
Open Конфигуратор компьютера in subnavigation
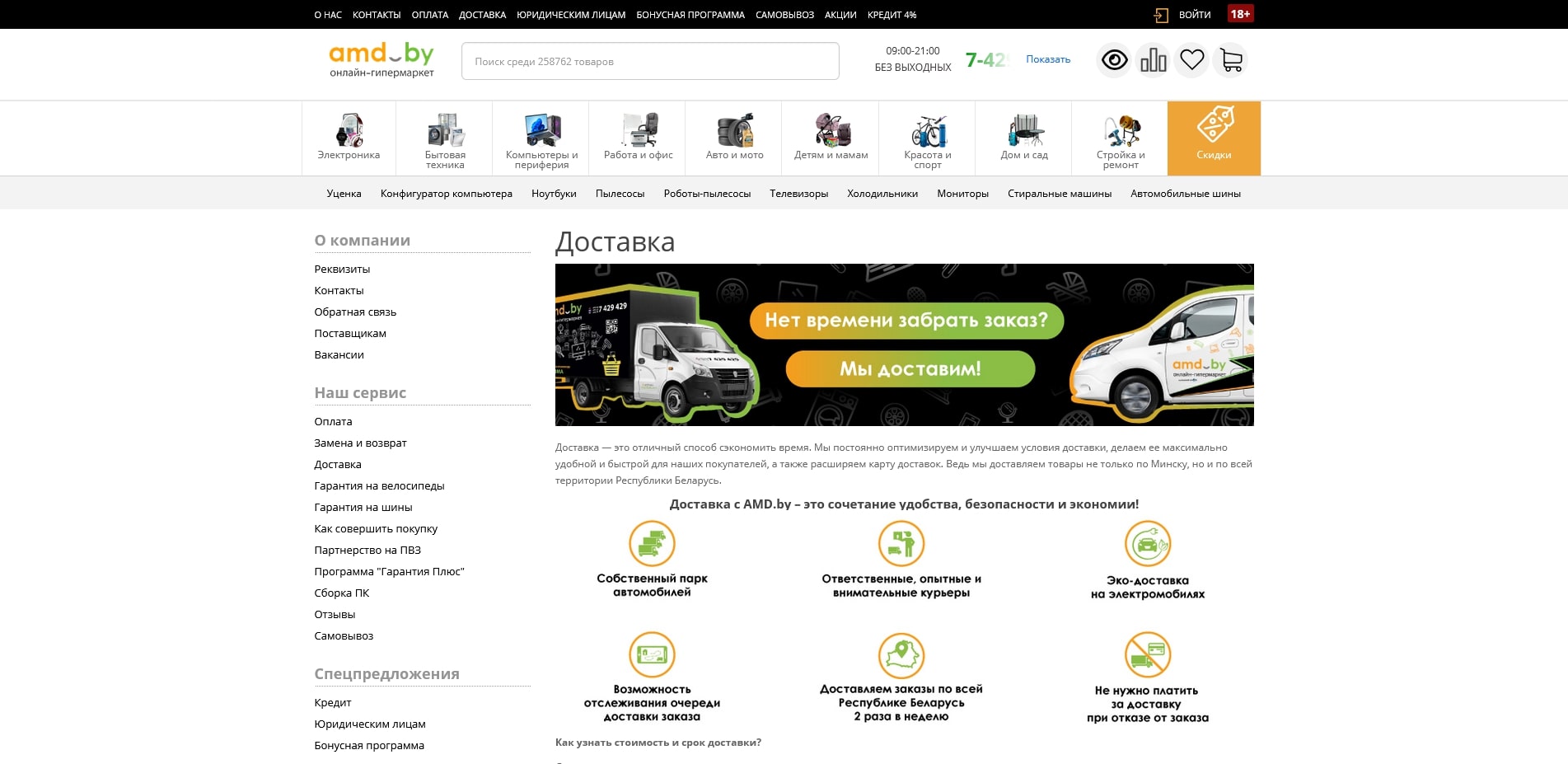pos(446,193)
